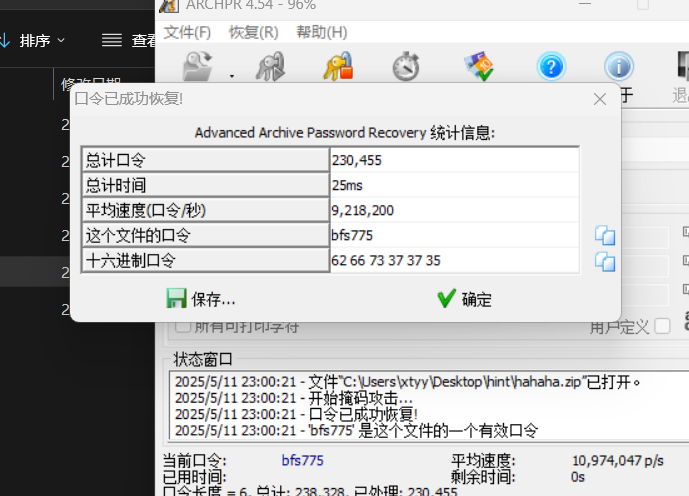Viewport: 689px width, 496px height.
Task: Open the 文件(F) menu
Action: 187,32
